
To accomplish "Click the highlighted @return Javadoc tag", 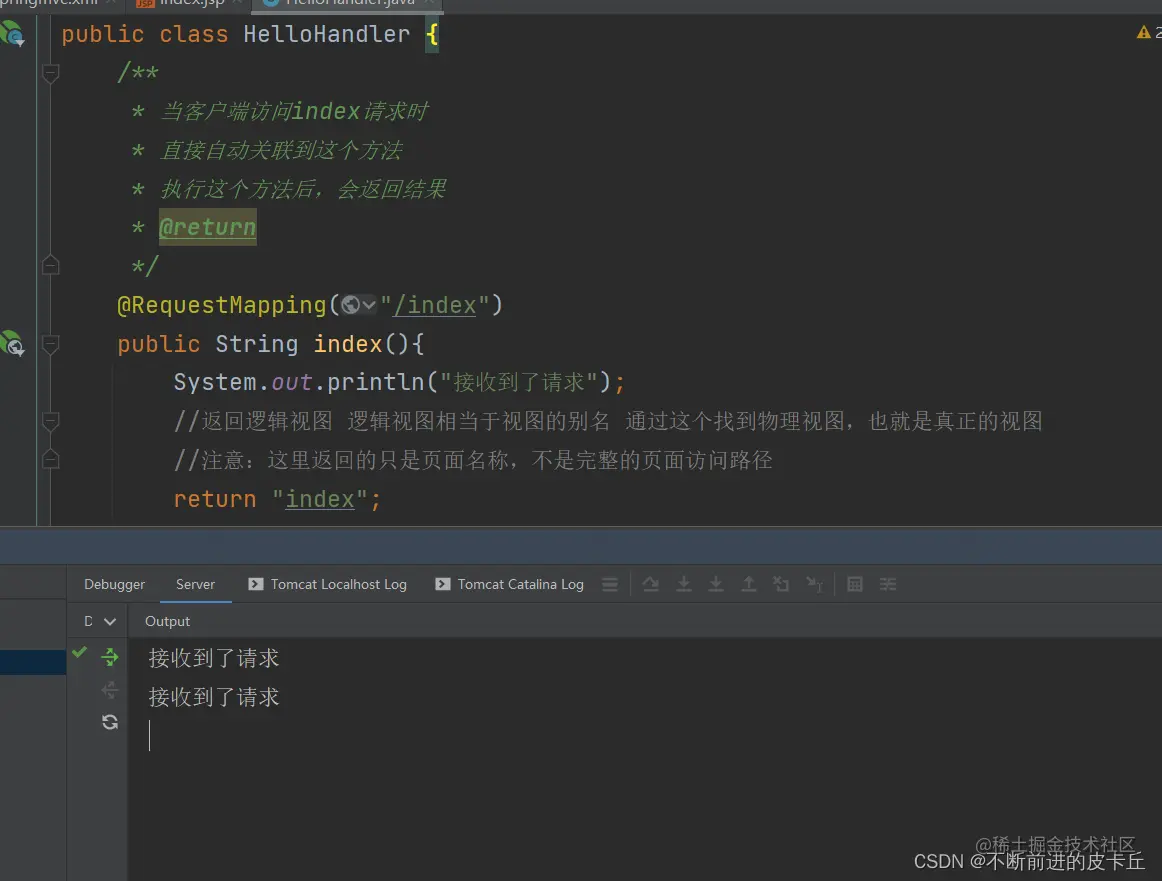I will (208, 227).
